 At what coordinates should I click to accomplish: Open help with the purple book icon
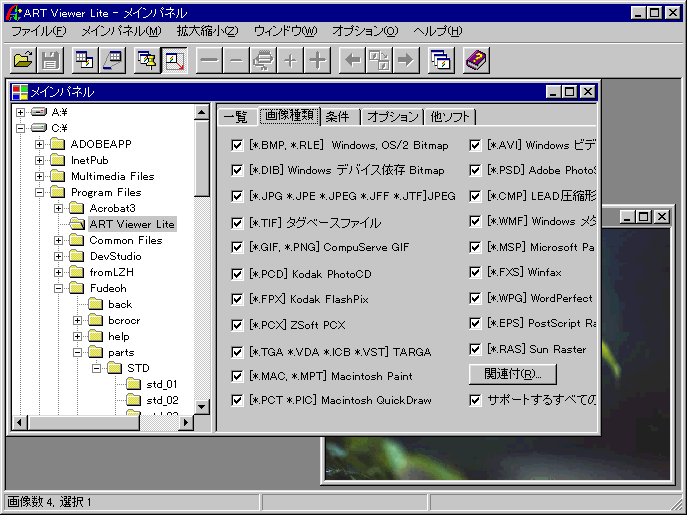pyautogui.click(x=476, y=60)
